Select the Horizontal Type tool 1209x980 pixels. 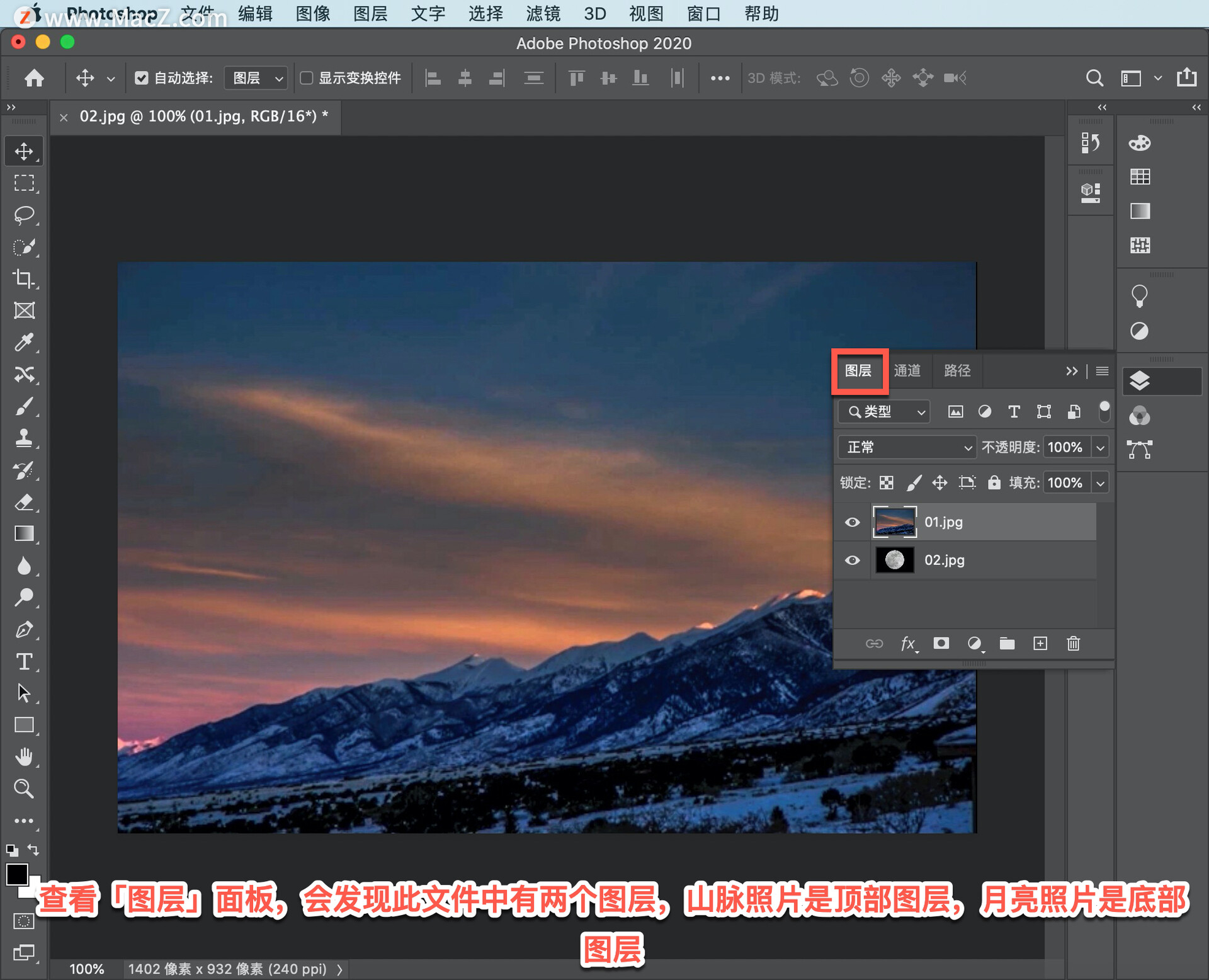click(x=24, y=661)
